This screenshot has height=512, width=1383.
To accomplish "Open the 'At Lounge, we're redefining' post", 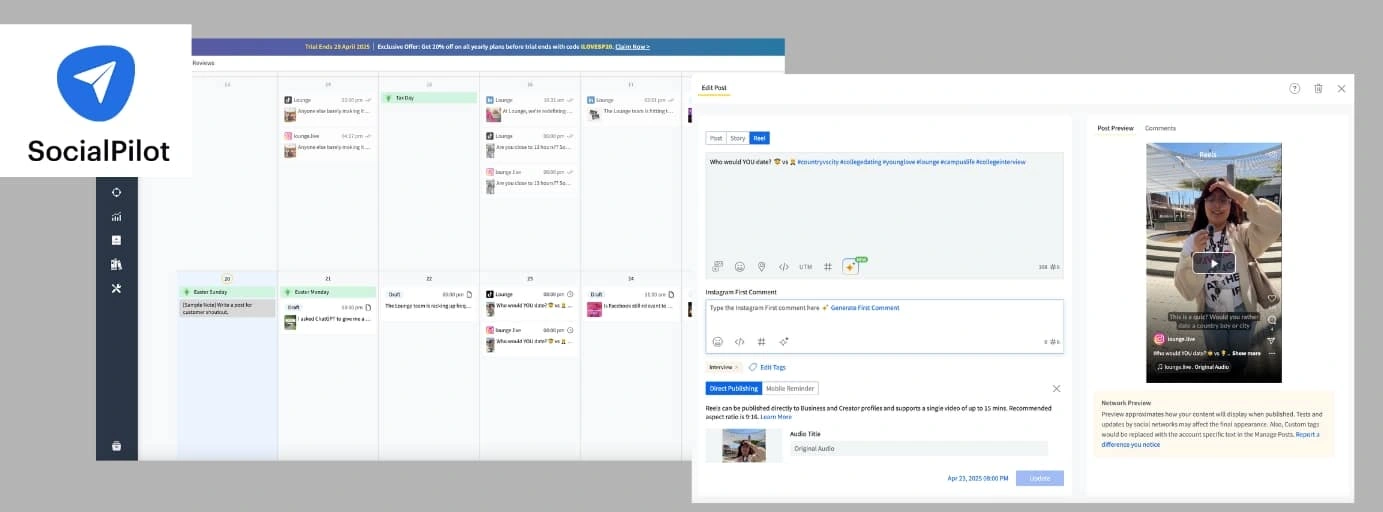I will coord(530,108).
